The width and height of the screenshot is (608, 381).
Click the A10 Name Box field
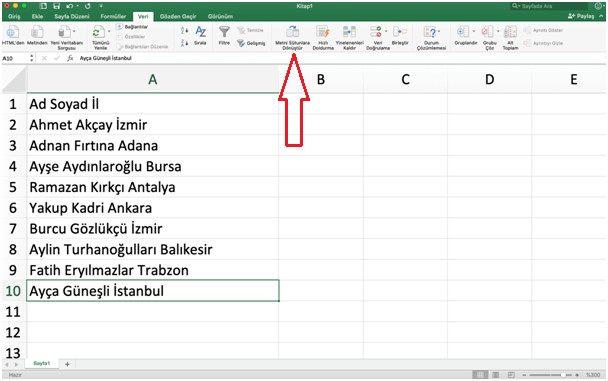coord(15,58)
